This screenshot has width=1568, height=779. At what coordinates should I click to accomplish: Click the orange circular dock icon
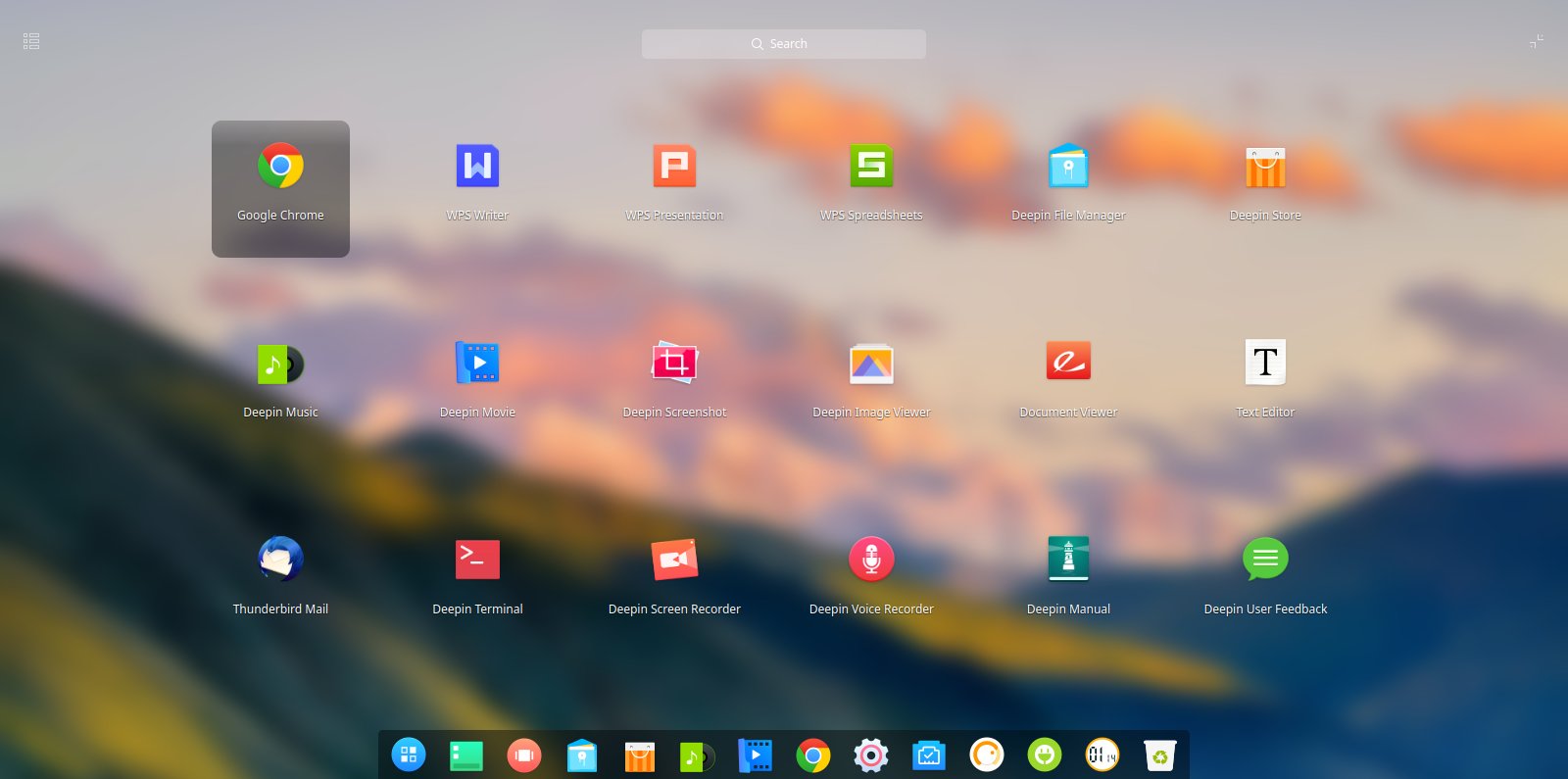[x=987, y=755]
